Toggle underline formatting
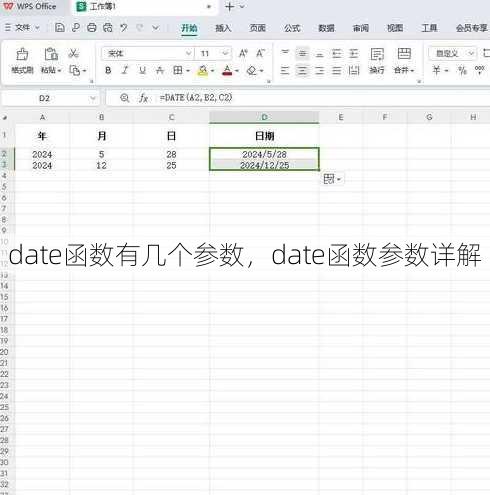 pos(142,70)
